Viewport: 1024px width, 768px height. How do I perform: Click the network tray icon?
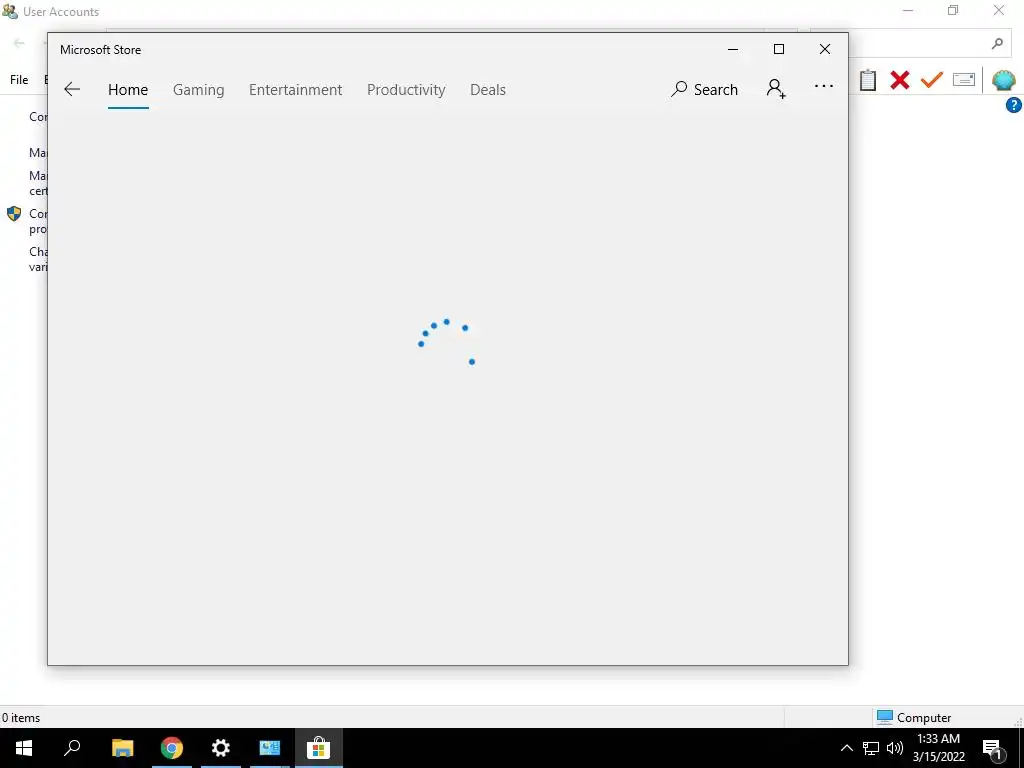point(871,748)
